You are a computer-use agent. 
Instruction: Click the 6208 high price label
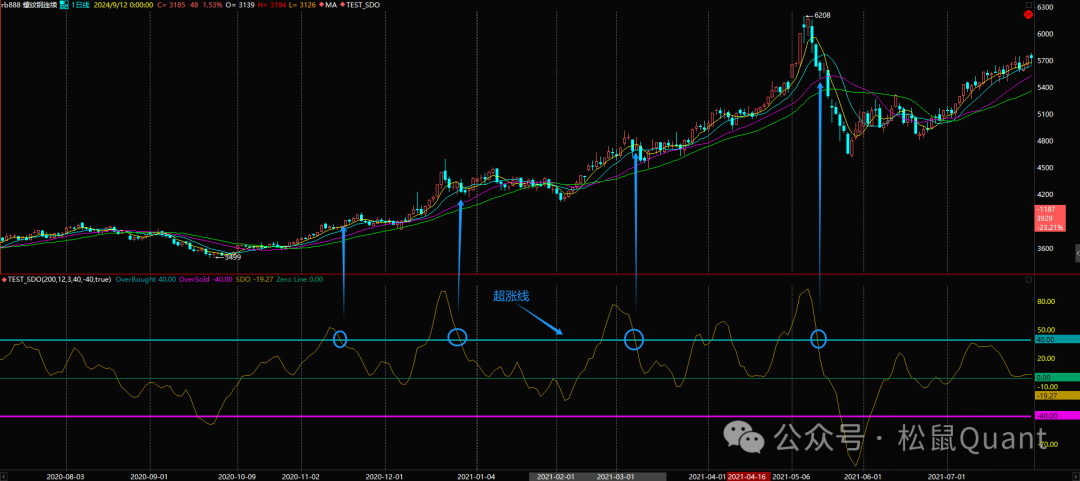coord(822,16)
